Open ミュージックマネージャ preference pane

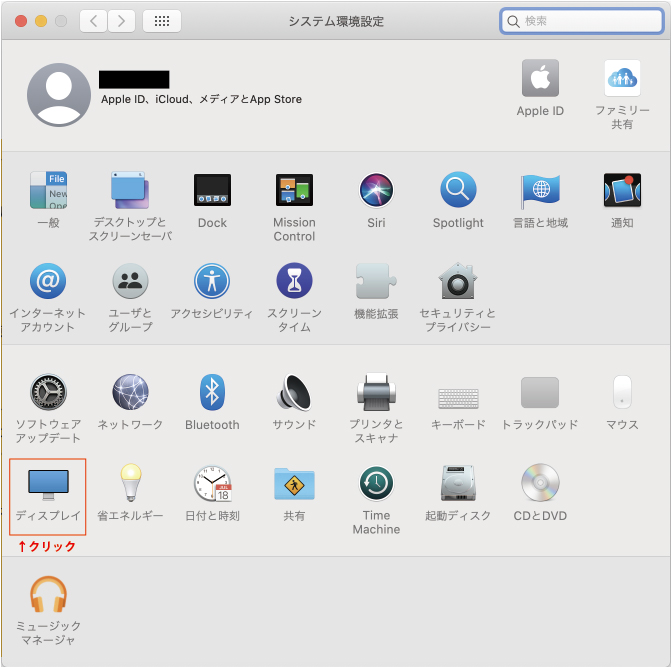pyautogui.click(x=48, y=594)
